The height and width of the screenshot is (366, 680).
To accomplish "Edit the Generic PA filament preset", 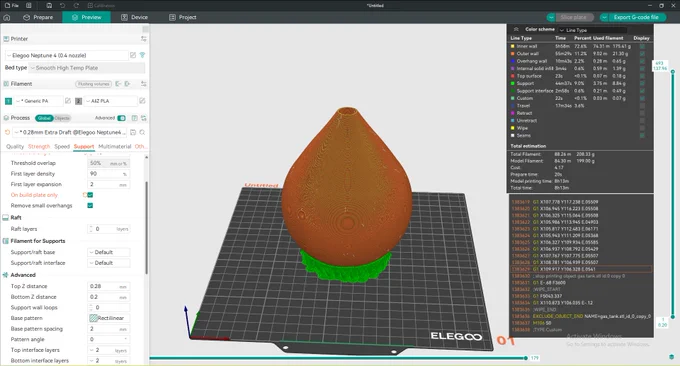I will [68, 101].
